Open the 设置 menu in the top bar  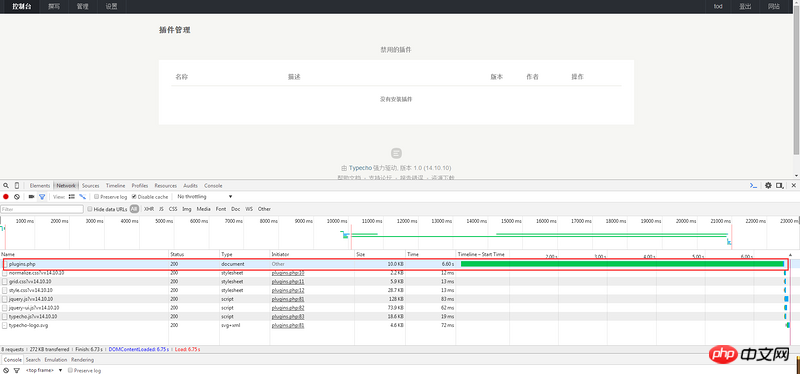click(x=111, y=7)
